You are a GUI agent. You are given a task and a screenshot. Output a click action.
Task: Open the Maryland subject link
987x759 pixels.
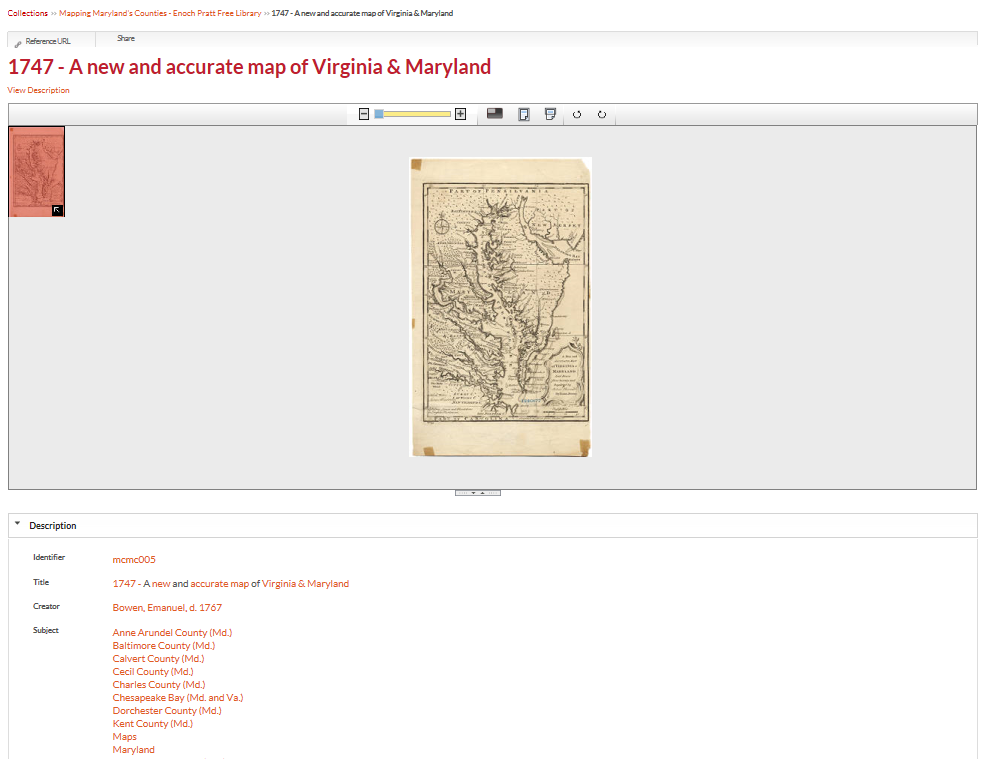(133, 750)
